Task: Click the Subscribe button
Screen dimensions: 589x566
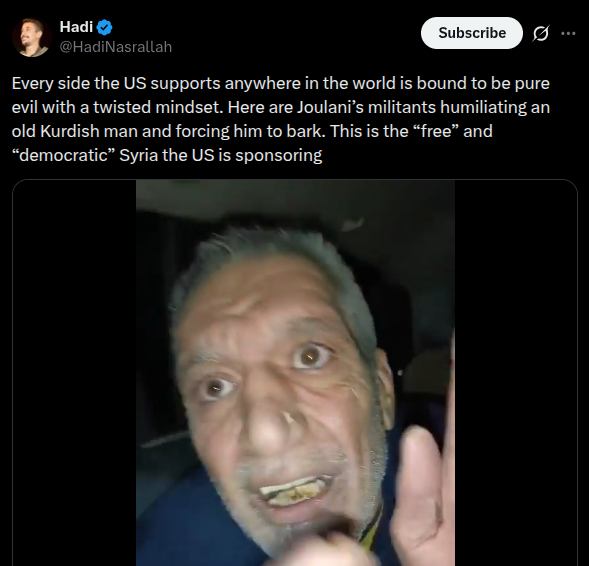Action: (x=472, y=33)
